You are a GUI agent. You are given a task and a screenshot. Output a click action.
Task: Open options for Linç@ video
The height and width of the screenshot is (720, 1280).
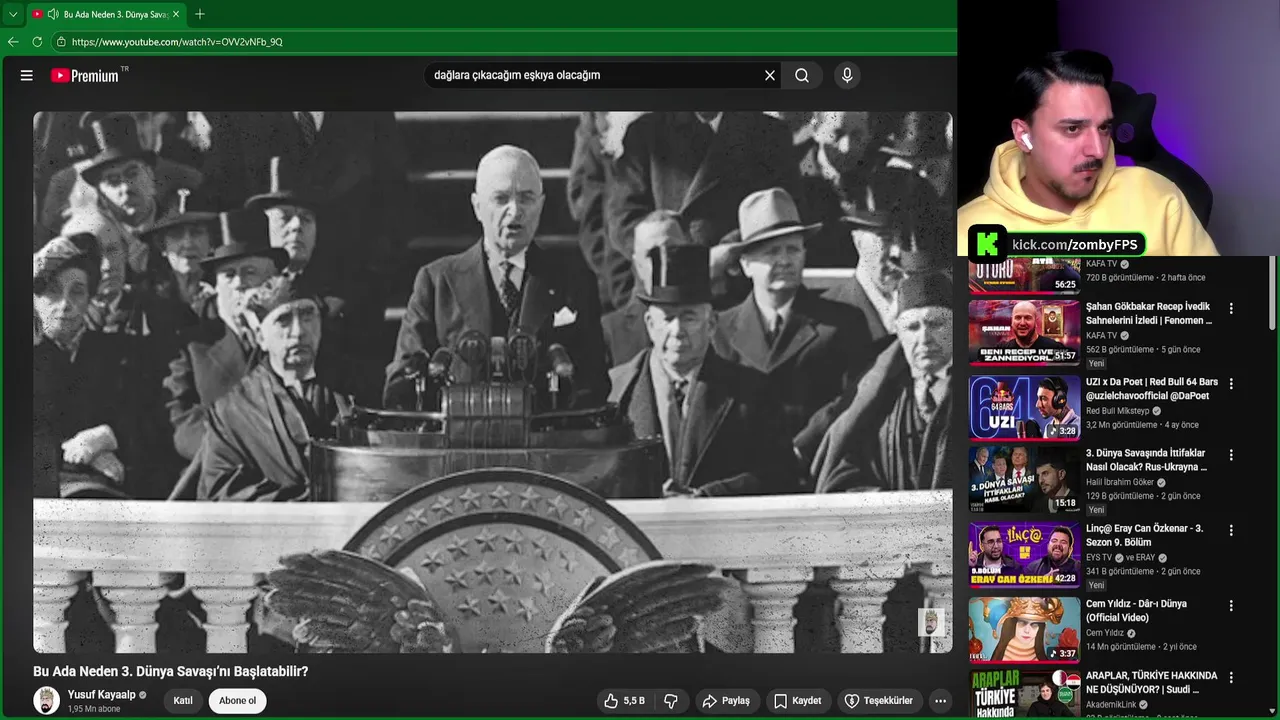(x=1231, y=530)
